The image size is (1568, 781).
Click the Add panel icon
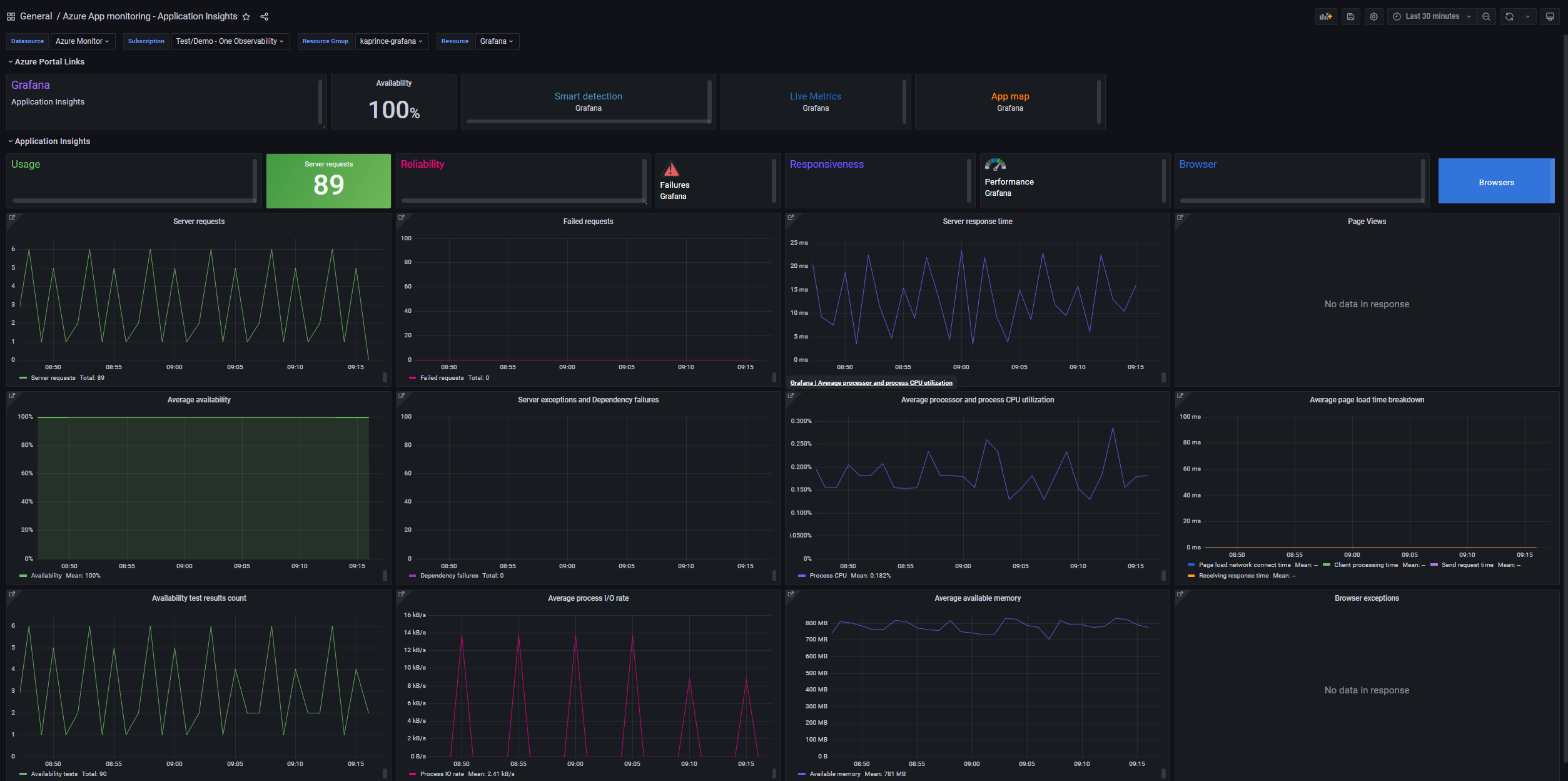pyautogui.click(x=1325, y=17)
